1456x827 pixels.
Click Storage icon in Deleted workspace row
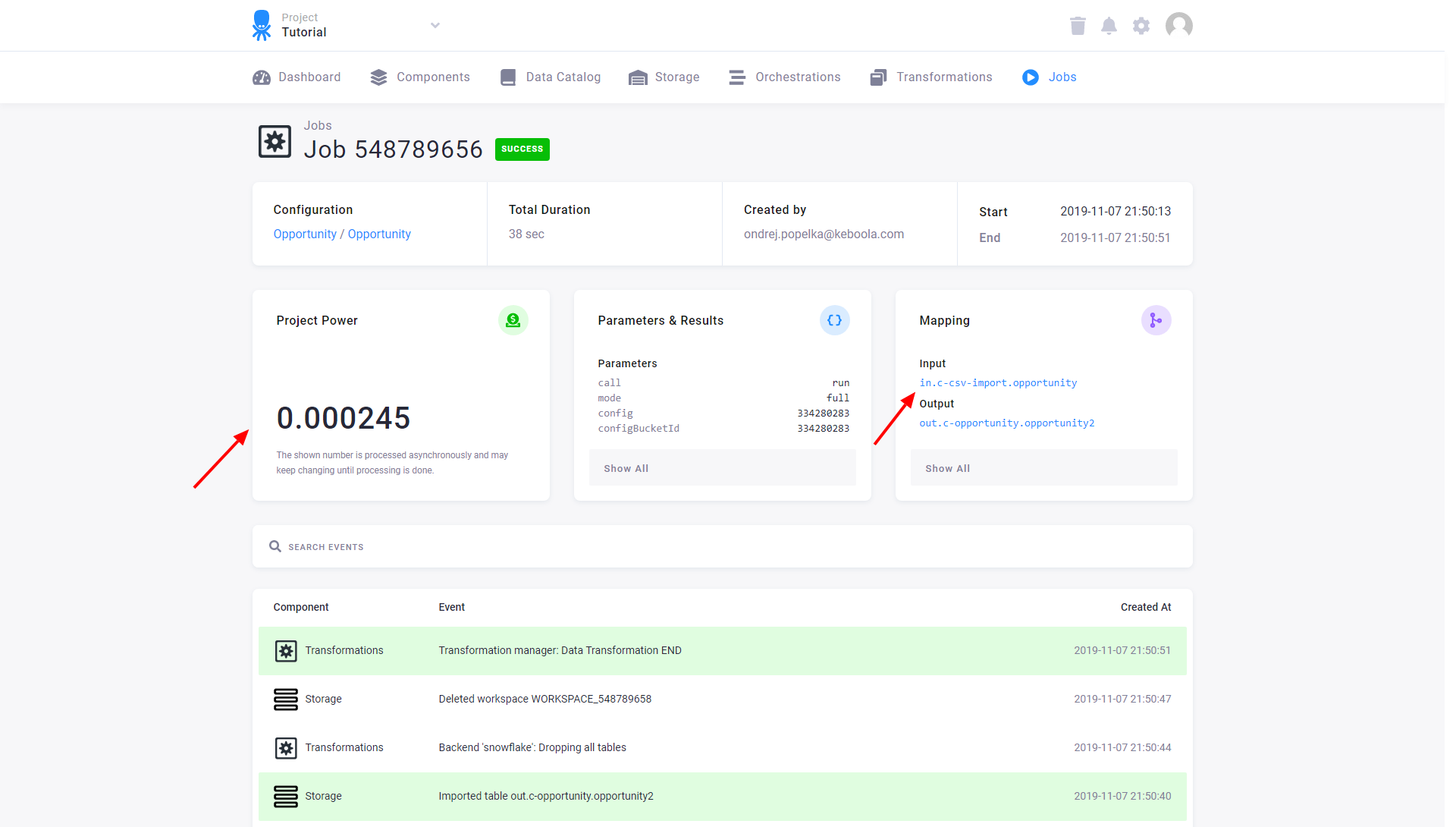tap(286, 700)
